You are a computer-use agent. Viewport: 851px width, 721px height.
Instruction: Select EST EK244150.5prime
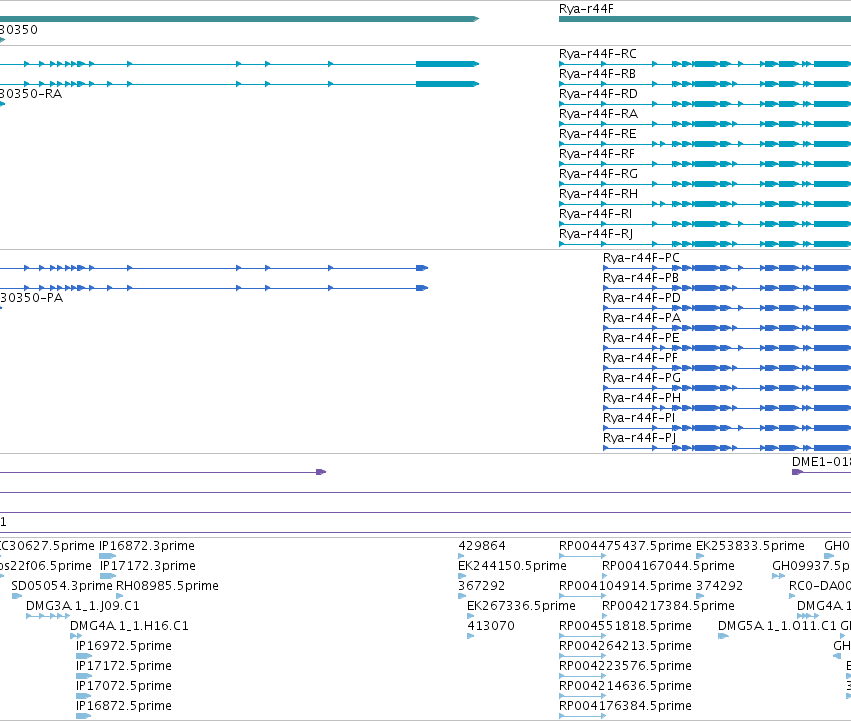tap(512, 566)
